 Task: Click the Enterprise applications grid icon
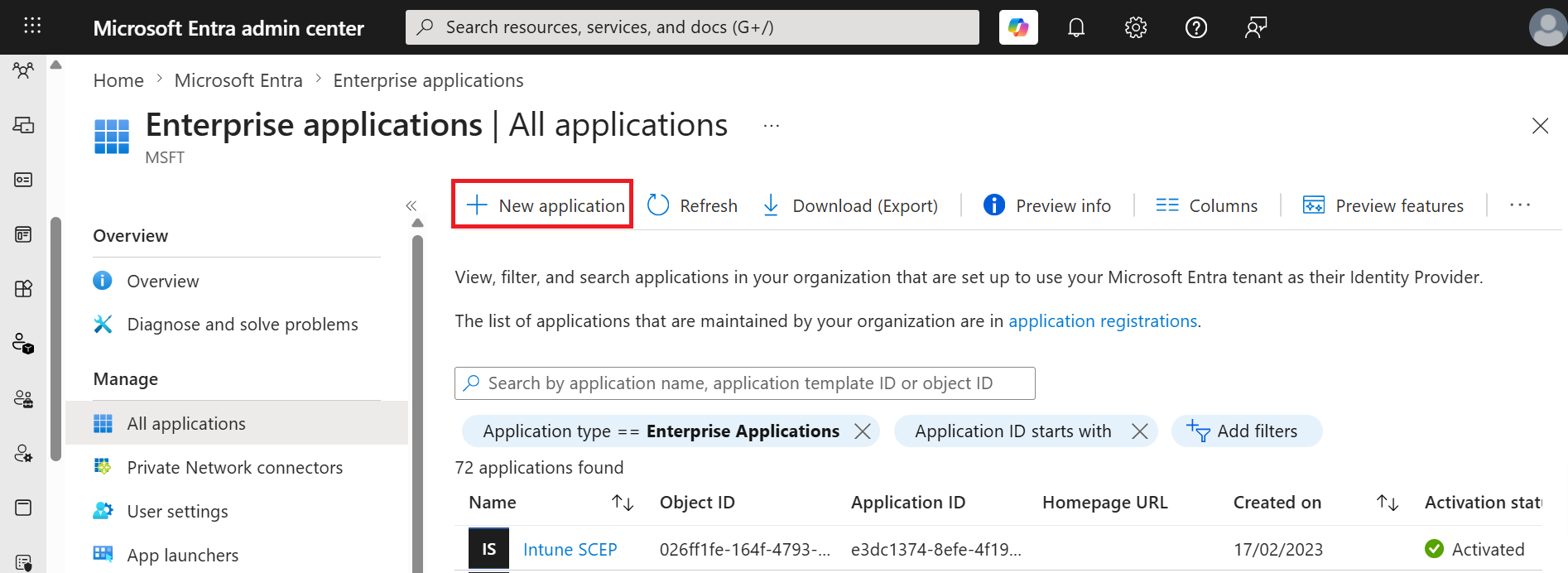tap(112, 137)
